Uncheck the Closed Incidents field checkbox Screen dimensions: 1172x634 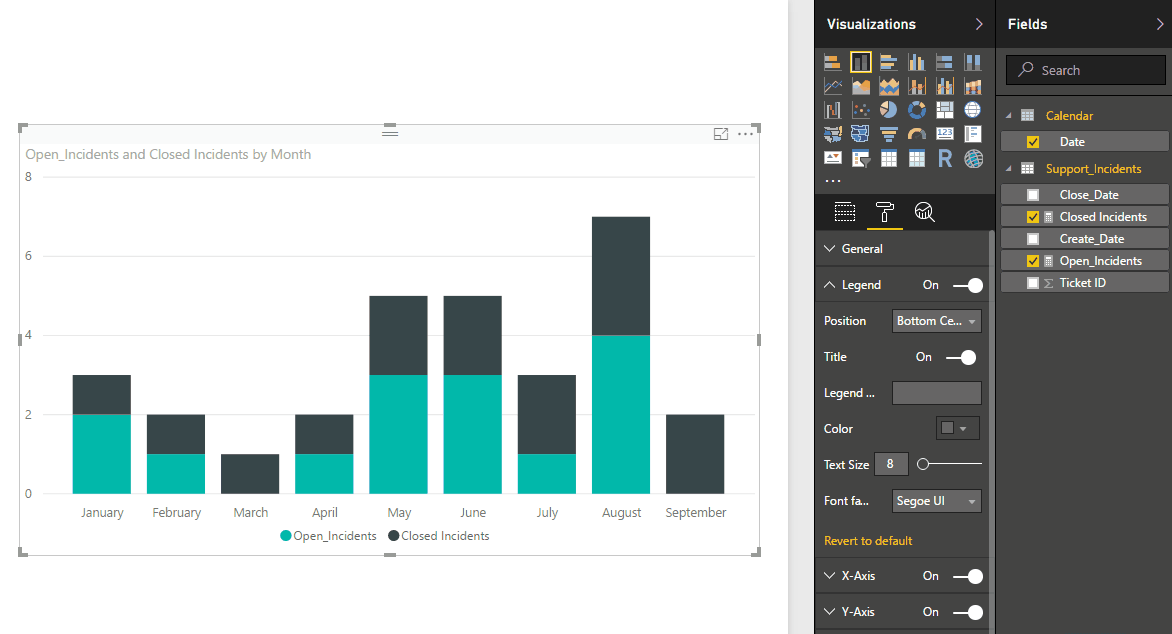point(1033,217)
